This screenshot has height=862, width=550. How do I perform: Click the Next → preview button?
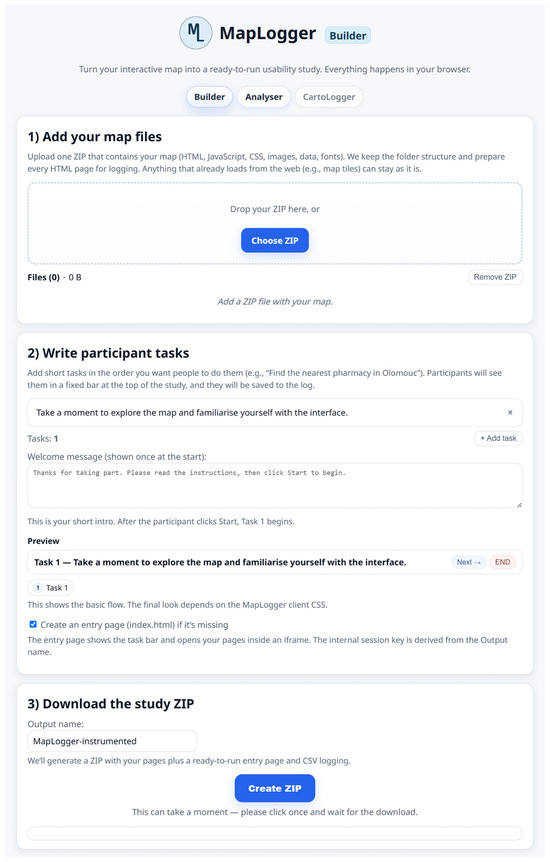click(x=469, y=562)
